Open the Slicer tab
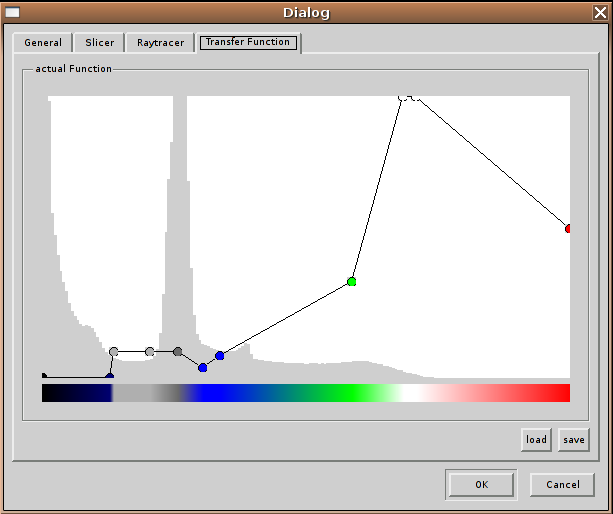Viewport: 613px width, 514px height. pyautogui.click(x=100, y=43)
